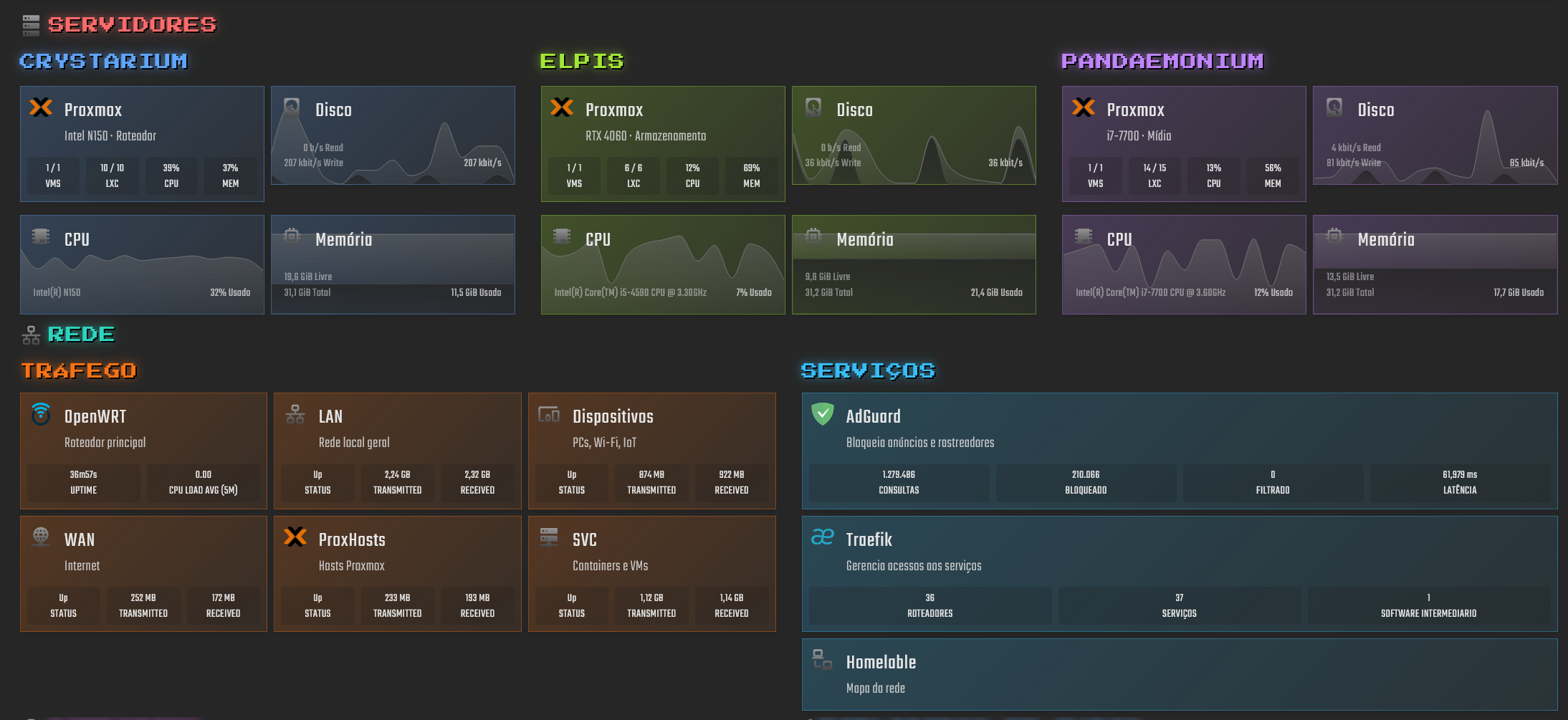This screenshot has height=720, width=1568.
Task: Click Pandaemonium 17,7 GiB Usado memory text
Action: [x=1519, y=292]
